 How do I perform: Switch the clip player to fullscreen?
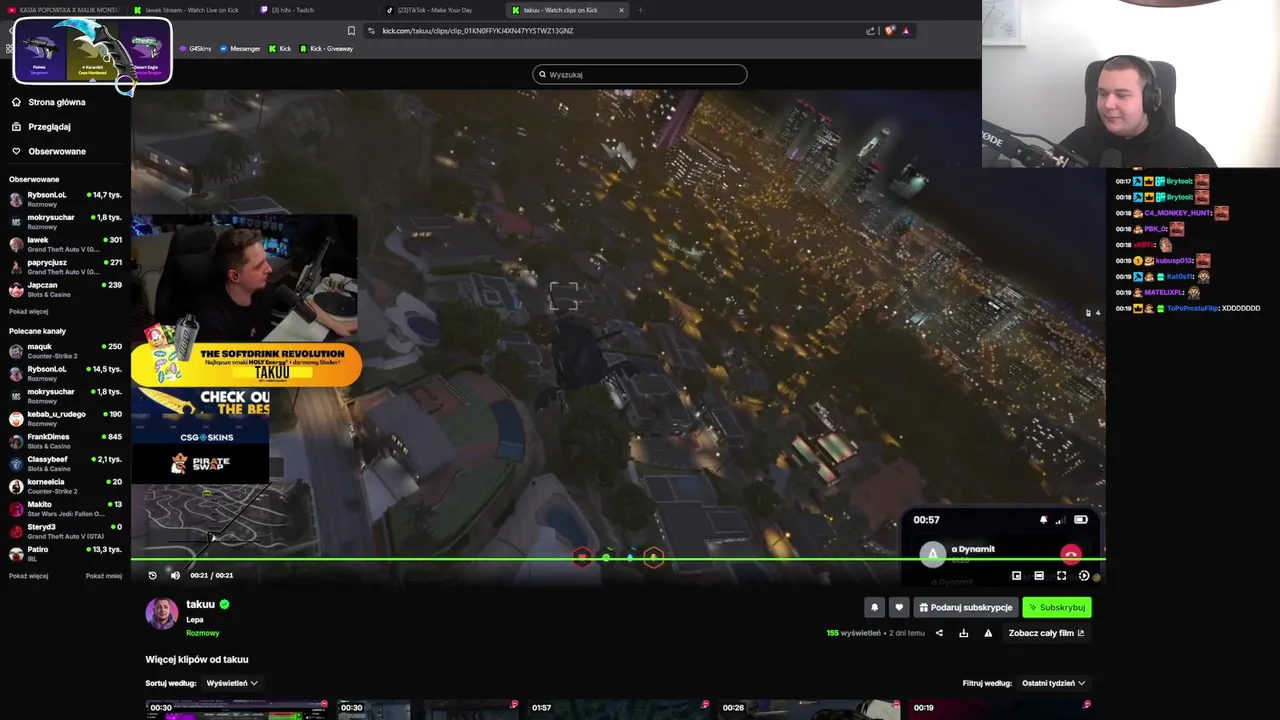point(1061,576)
